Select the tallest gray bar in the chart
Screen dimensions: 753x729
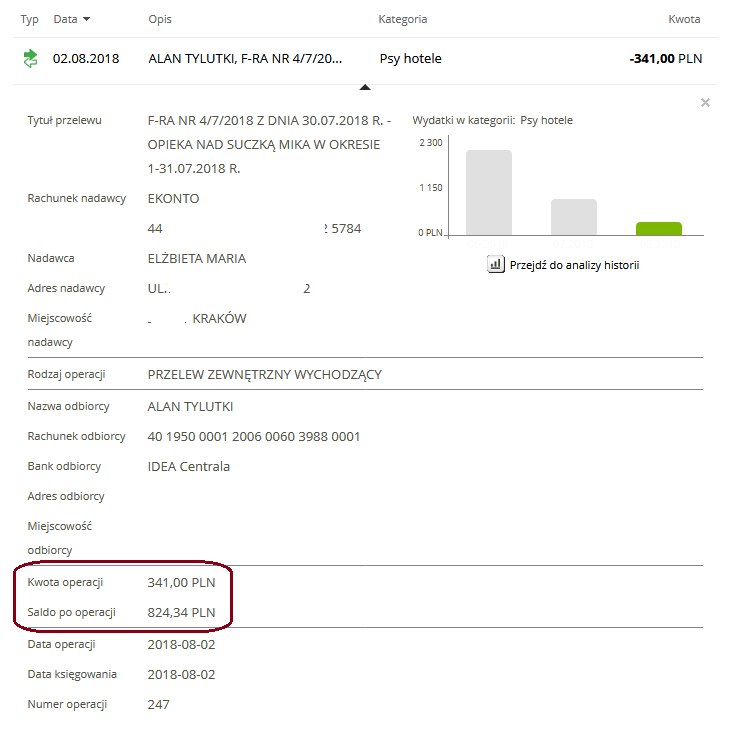(488, 192)
